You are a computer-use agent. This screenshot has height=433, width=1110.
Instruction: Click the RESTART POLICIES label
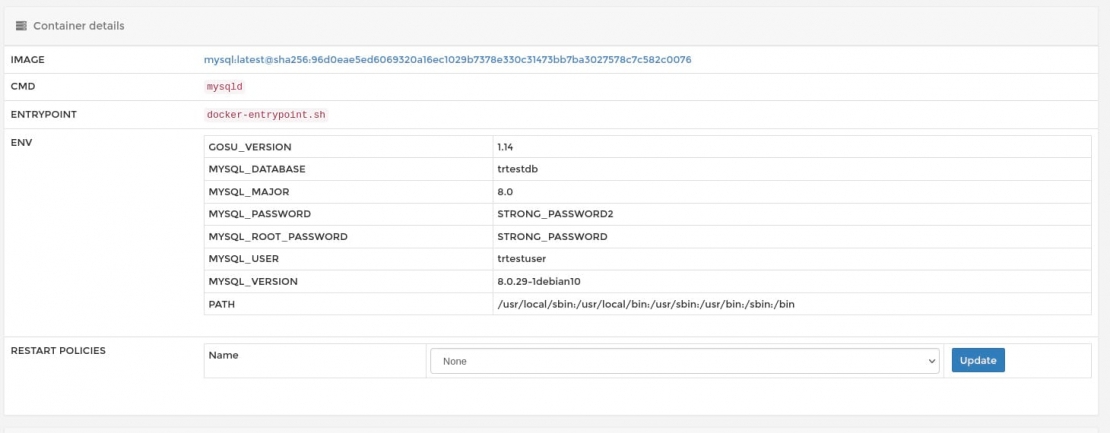pos(57,351)
